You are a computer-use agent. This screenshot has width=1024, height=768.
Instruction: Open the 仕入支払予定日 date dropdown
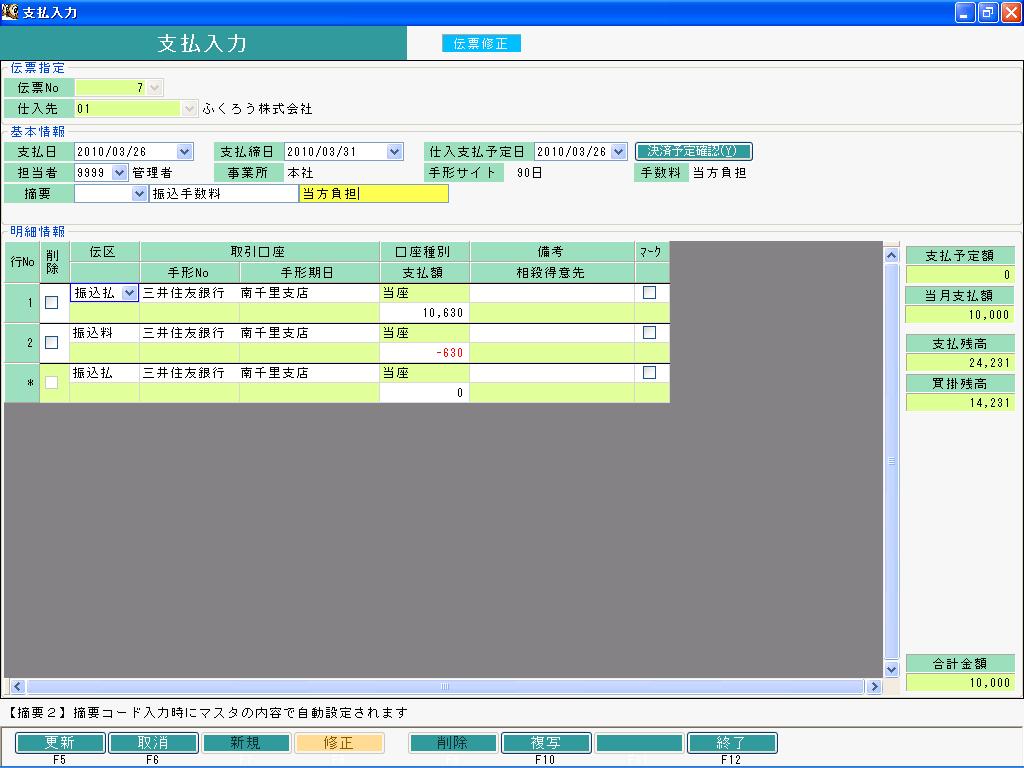click(x=618, y=152)
